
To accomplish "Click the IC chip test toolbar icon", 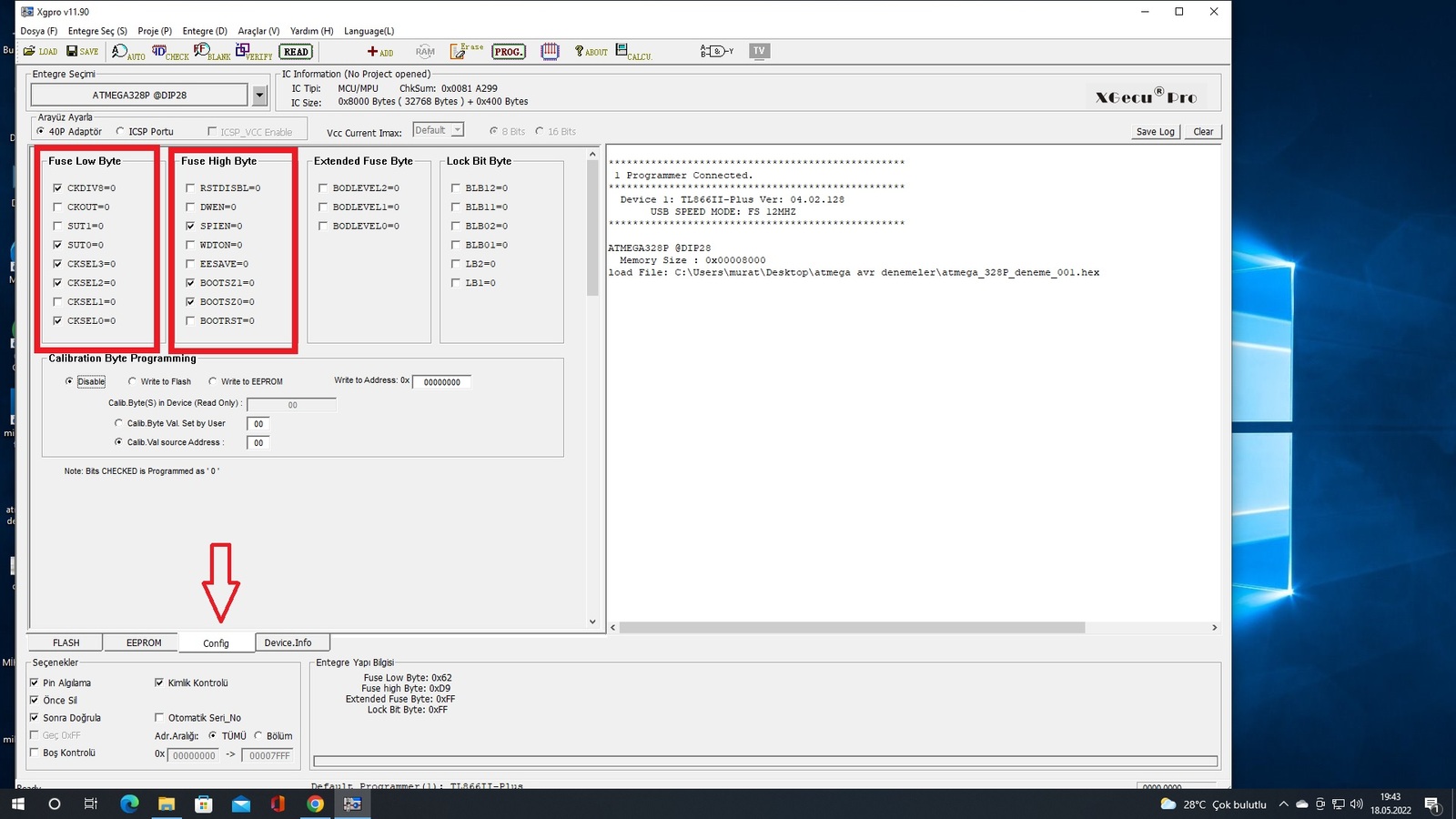I will (x=550, y=52).
